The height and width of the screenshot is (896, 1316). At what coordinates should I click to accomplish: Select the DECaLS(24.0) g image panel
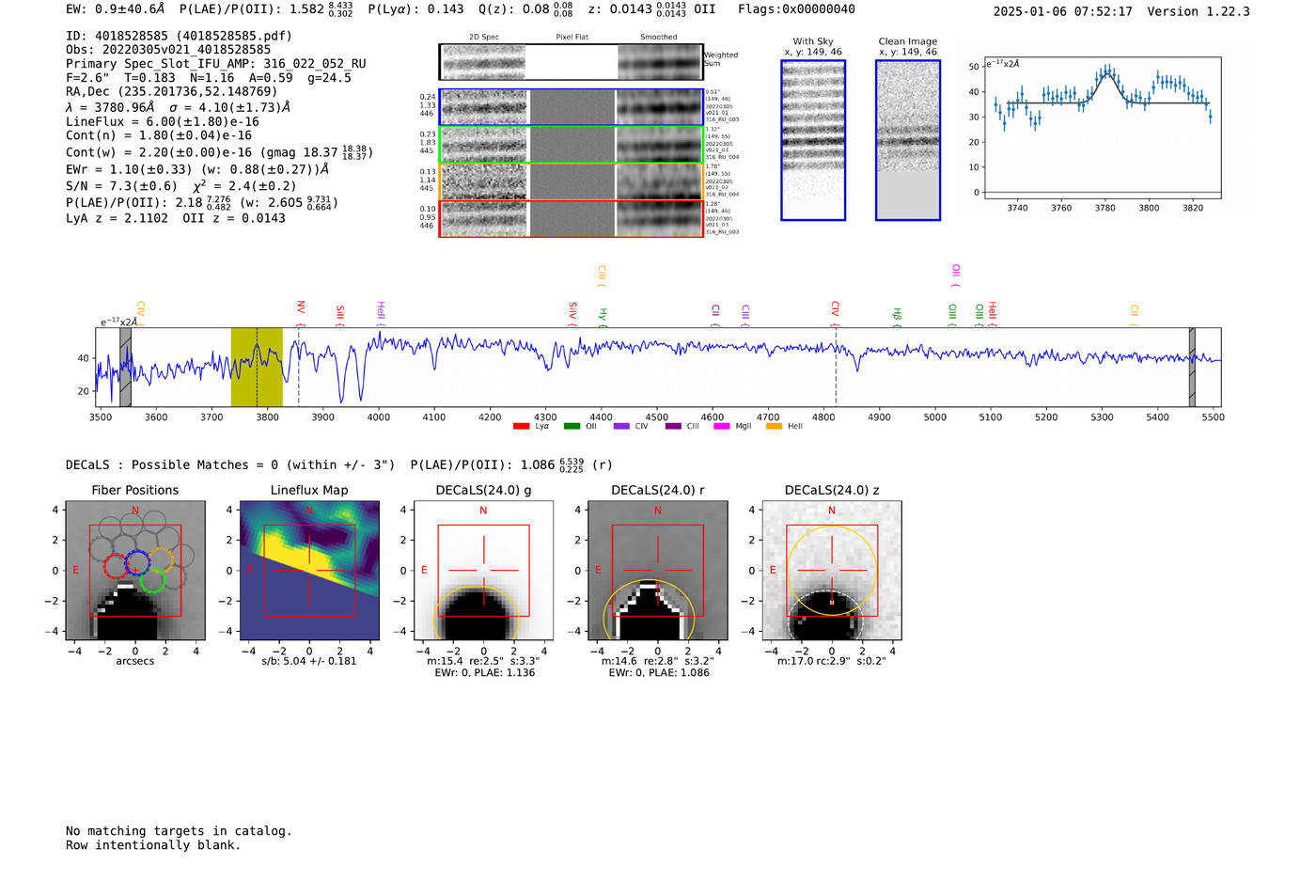tap(483, 571)
